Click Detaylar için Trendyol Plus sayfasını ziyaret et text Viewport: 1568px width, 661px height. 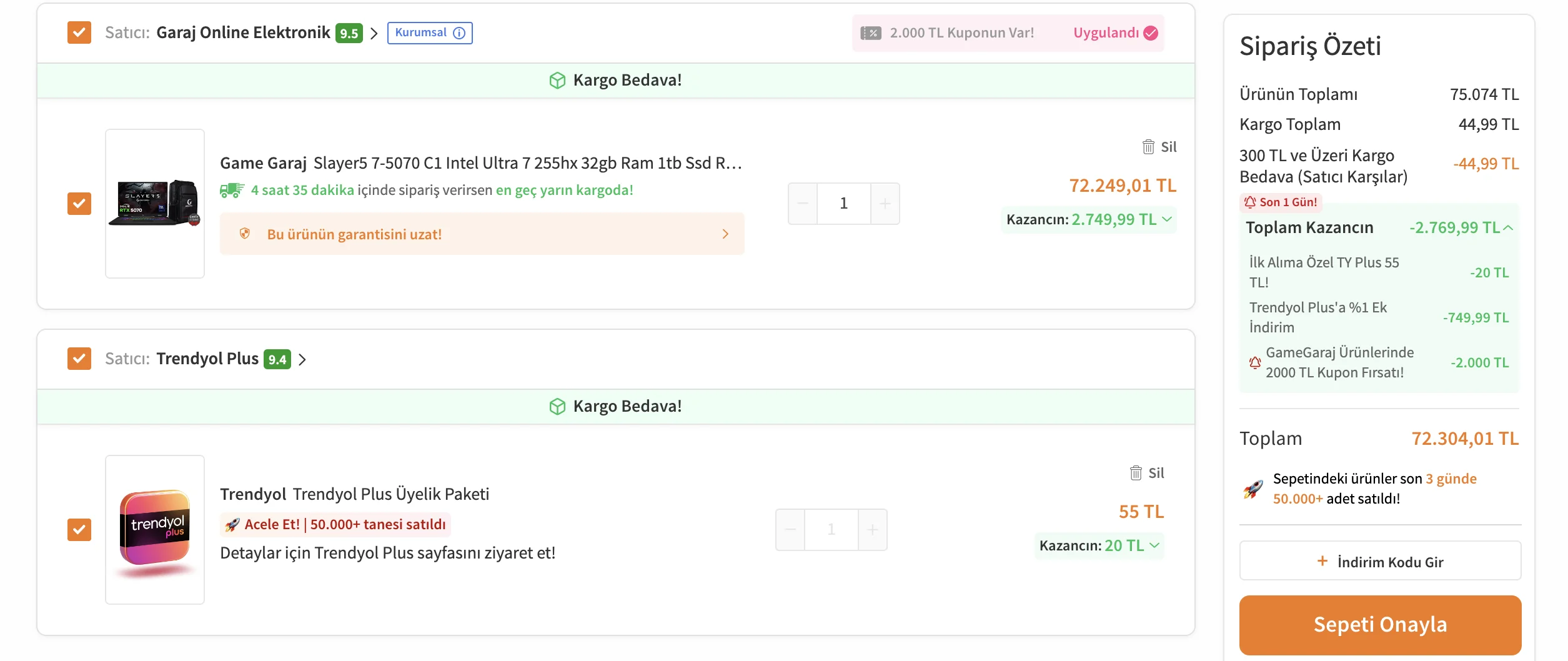[387, 553]
